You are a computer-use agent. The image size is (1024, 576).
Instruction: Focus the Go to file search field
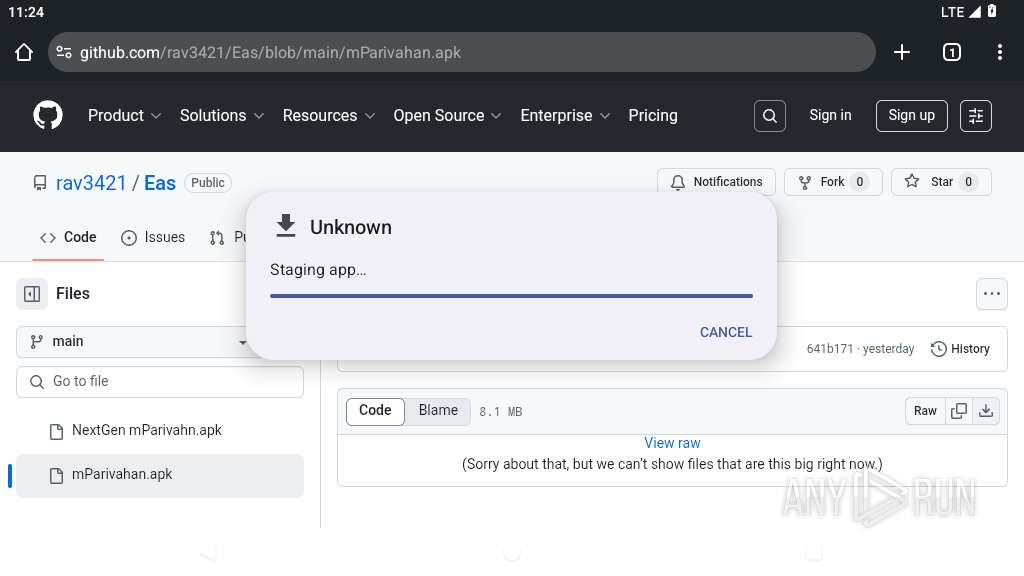160,381
